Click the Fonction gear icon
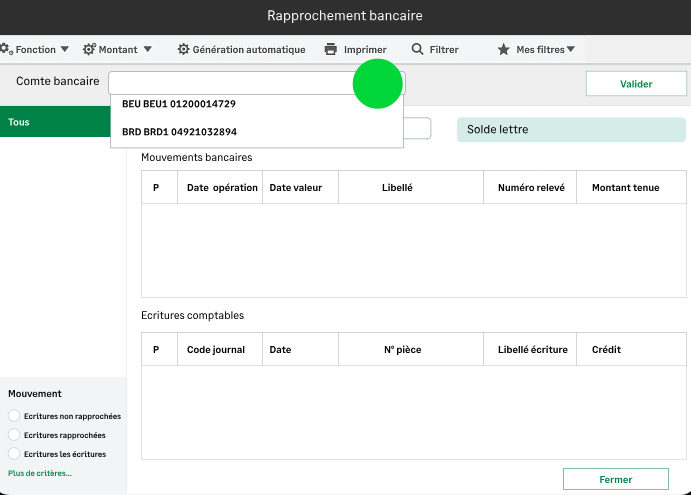The height and width of the screenshot is (495, 691). click(x=6, y=49)
